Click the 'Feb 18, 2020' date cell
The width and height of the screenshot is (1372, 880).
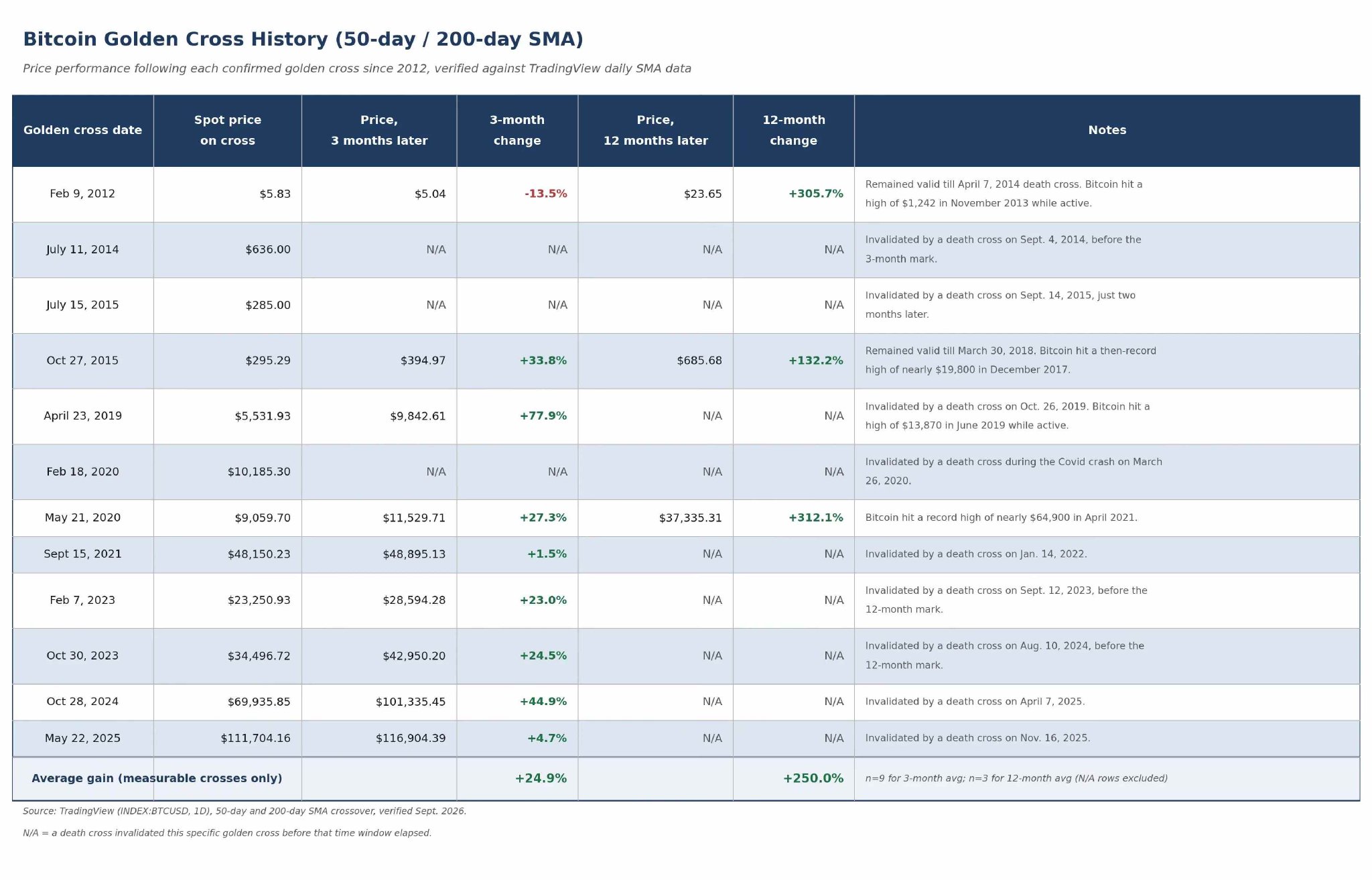click(x=82, y=472)
